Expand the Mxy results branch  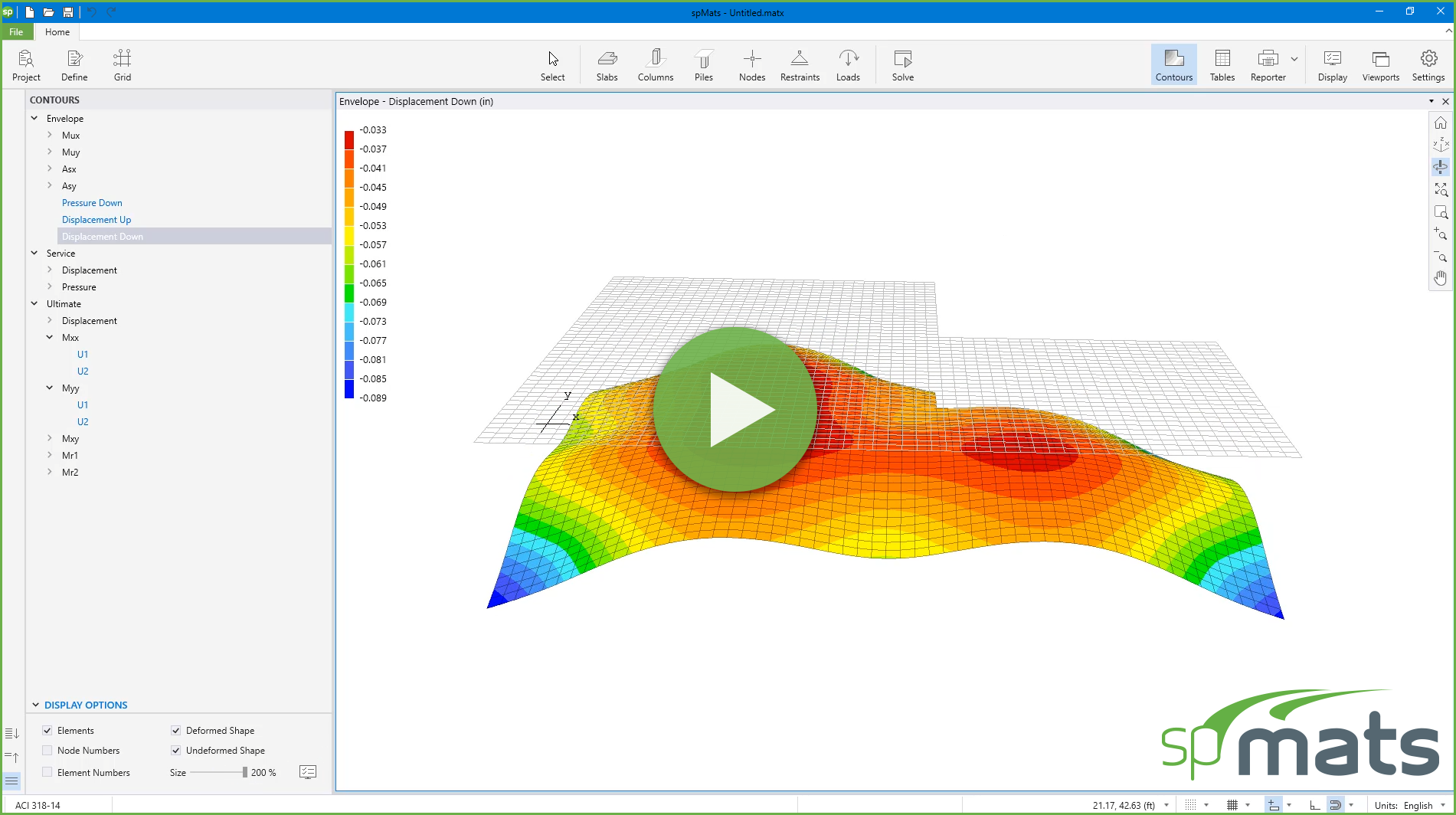(49, 438)
